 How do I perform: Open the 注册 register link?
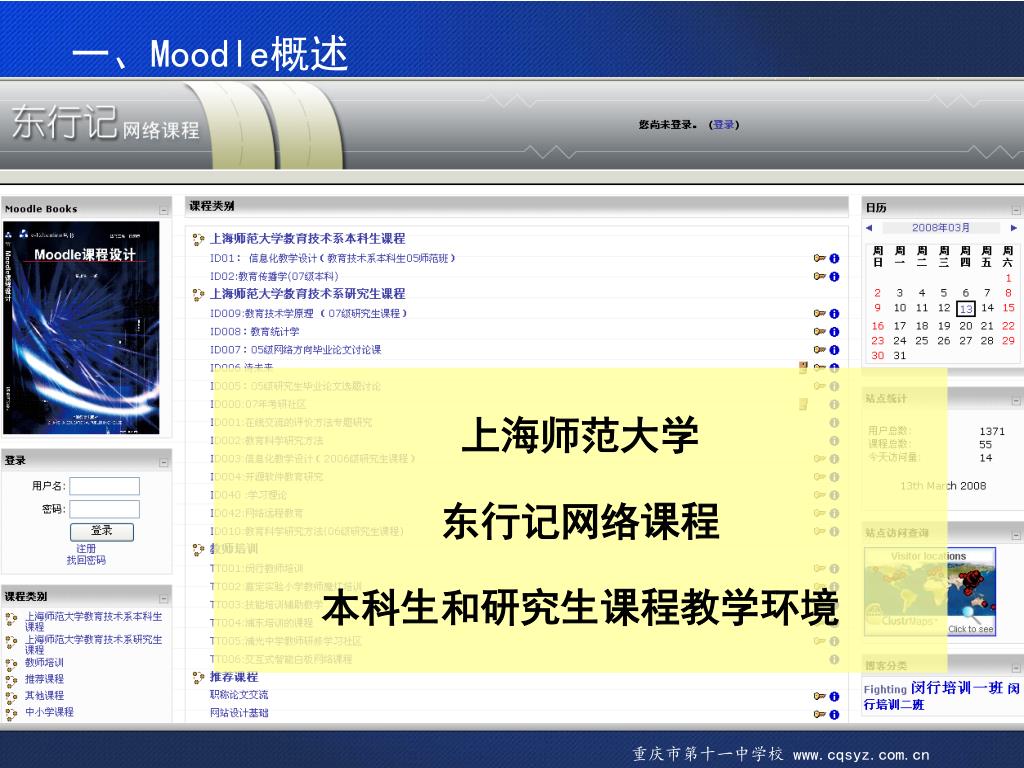coord(86,549)
